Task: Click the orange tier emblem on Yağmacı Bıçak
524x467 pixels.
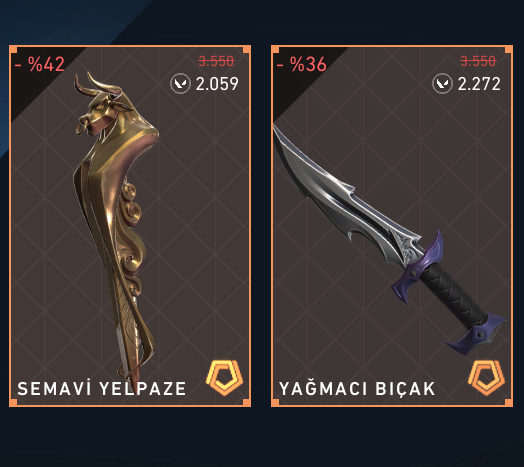Action: 487,377
